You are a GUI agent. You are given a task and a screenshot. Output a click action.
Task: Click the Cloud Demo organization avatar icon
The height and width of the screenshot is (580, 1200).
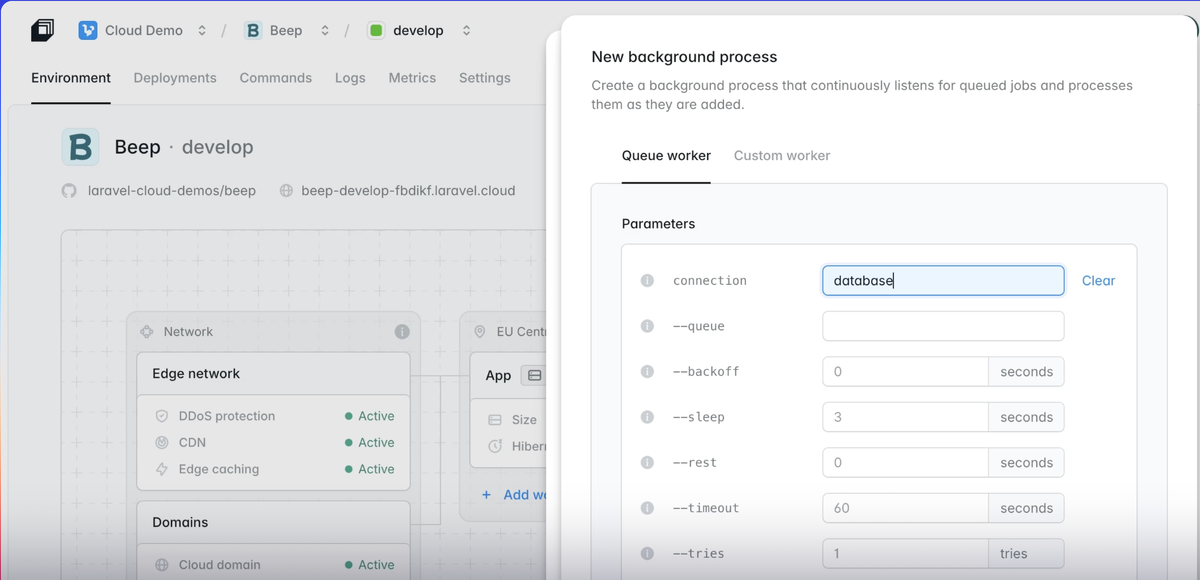pyautogui.click(x=88, y=30)
